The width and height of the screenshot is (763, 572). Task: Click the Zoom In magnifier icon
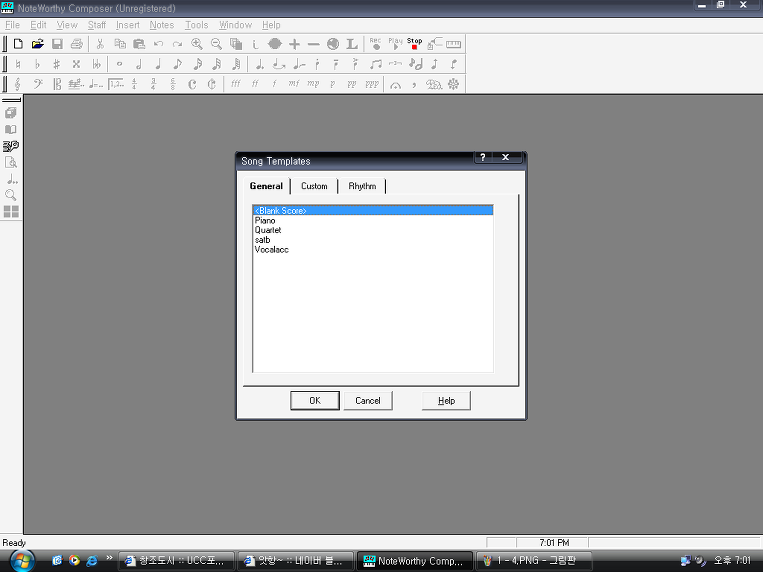[x=197, y=44]
